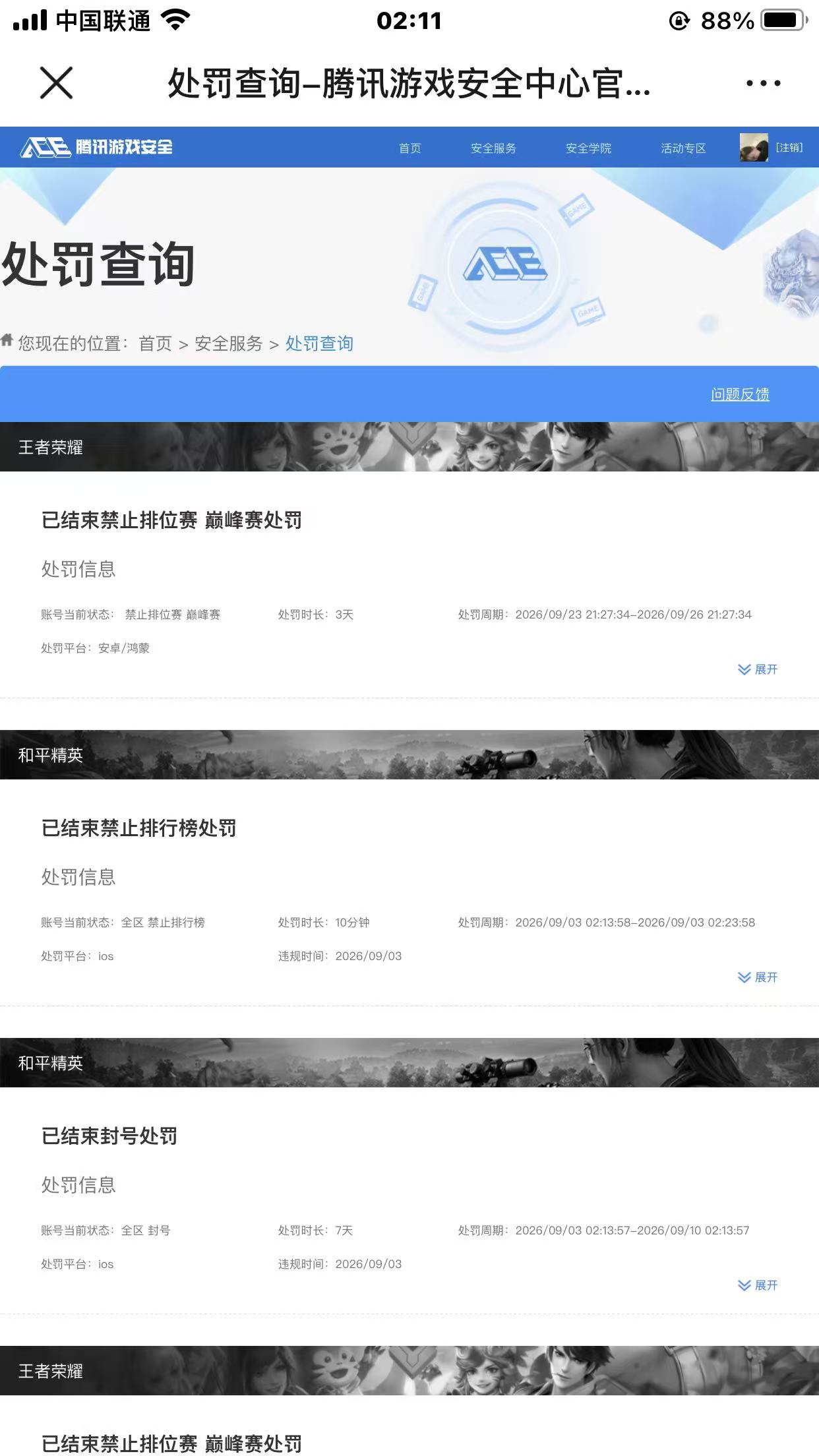
Task: Open the 活动专区 nav menu
Action: [x=683, y=148]
